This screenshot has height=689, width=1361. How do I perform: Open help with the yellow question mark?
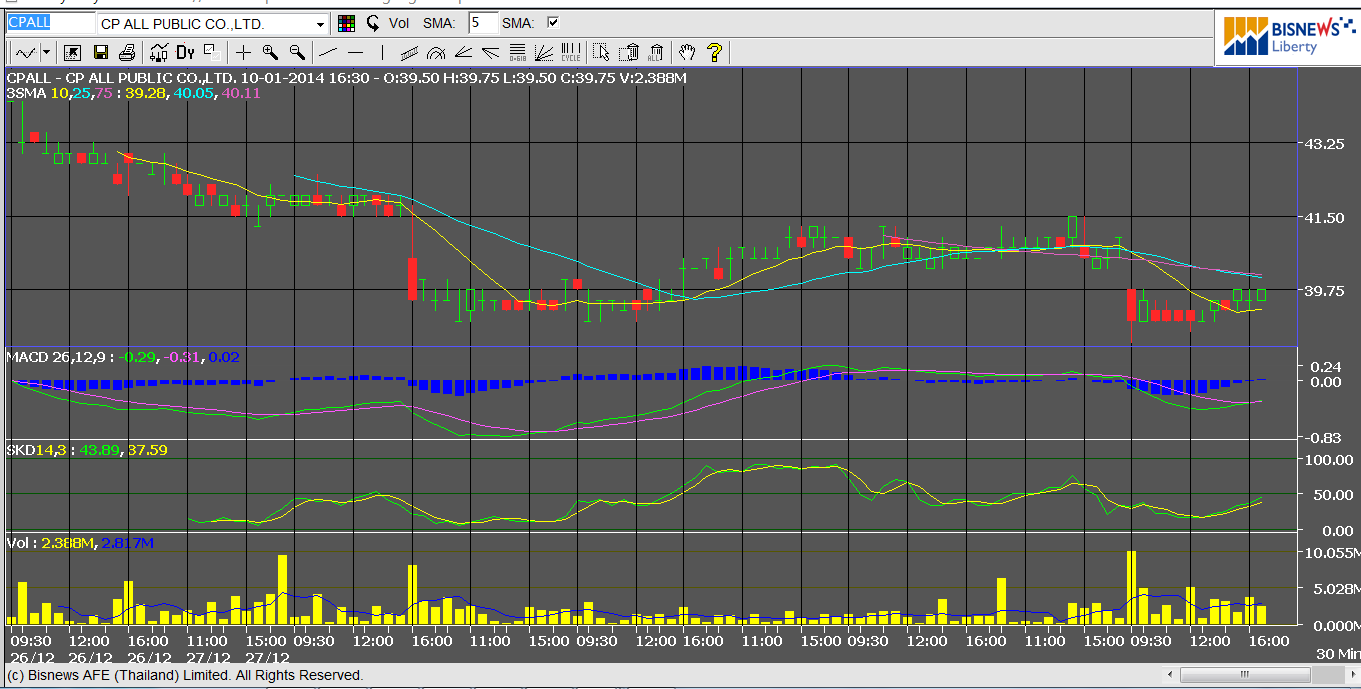[x=714, y=52]
